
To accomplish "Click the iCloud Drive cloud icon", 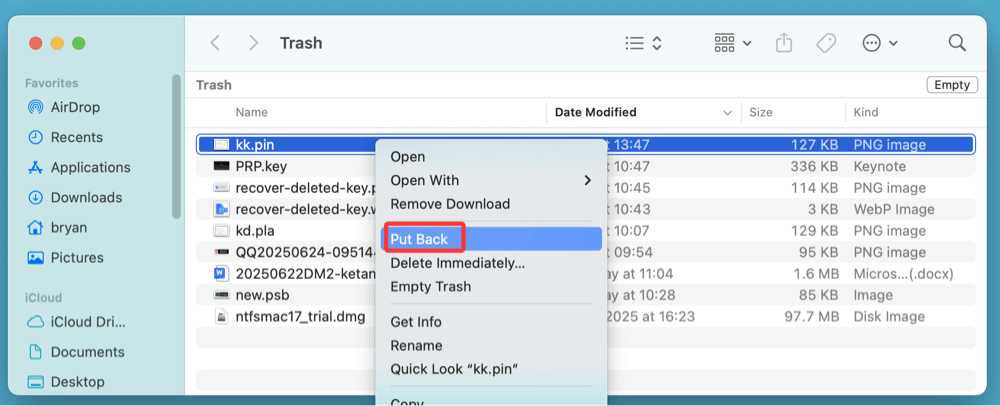I will 36,322.
